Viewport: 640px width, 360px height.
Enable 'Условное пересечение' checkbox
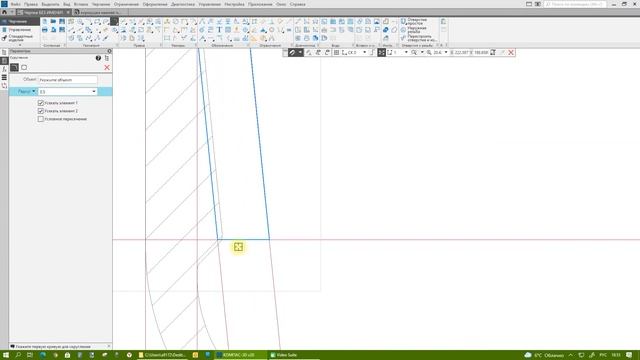(41, 119)
